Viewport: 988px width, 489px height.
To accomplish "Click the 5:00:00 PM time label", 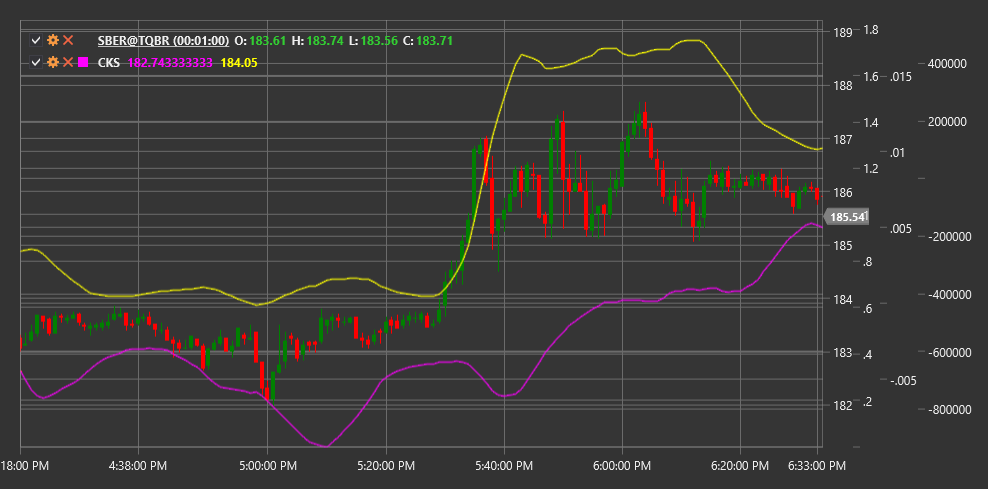I will 267,466.
